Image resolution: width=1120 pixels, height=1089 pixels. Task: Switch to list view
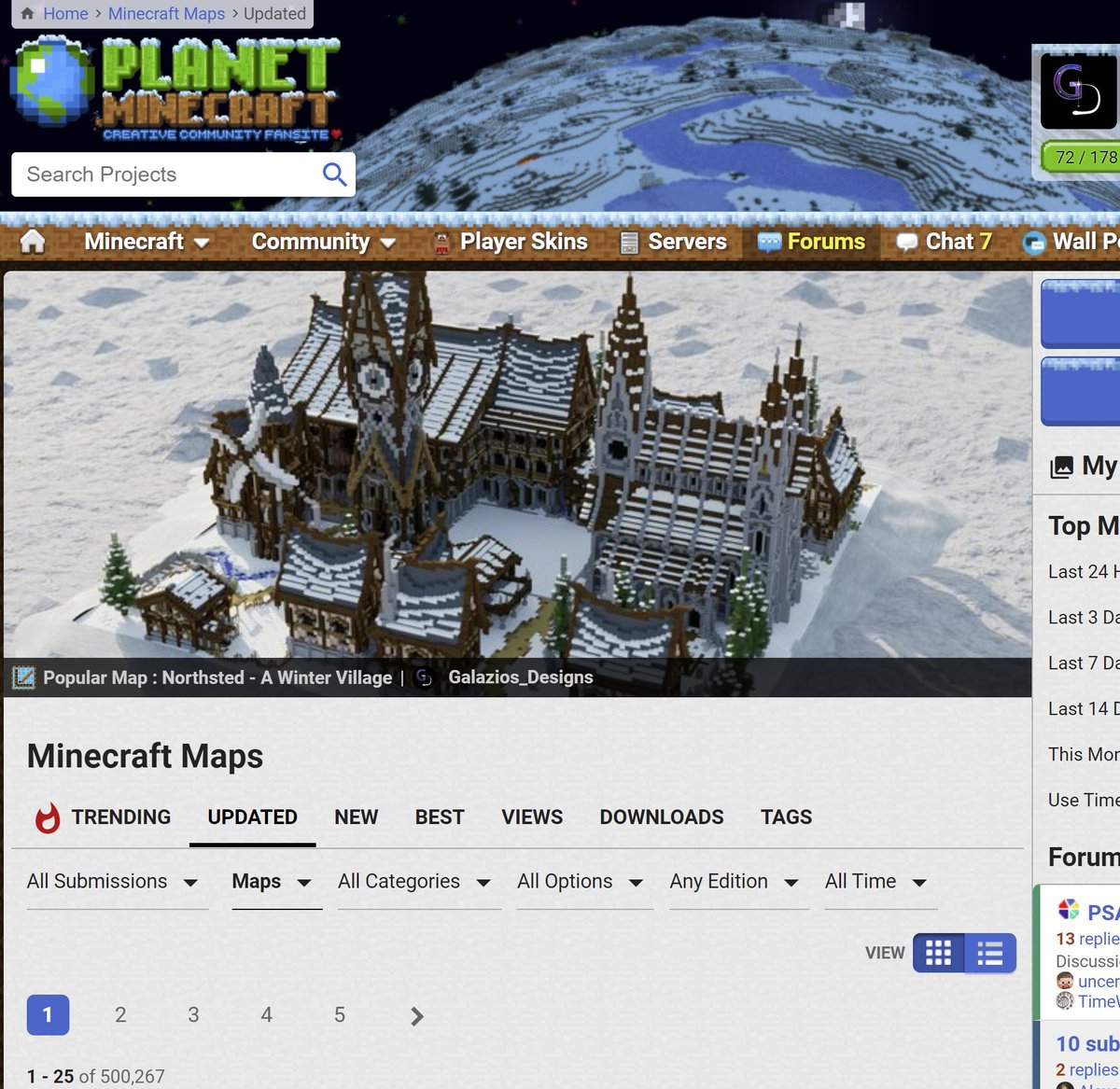(990, 953)
